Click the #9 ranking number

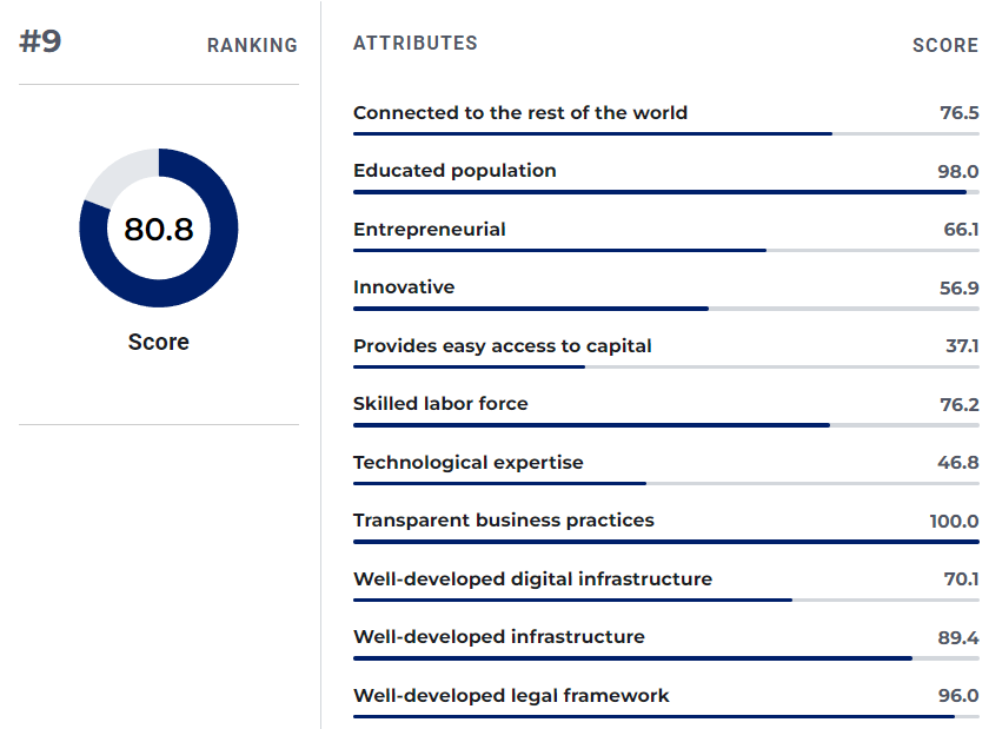[40, 43]
